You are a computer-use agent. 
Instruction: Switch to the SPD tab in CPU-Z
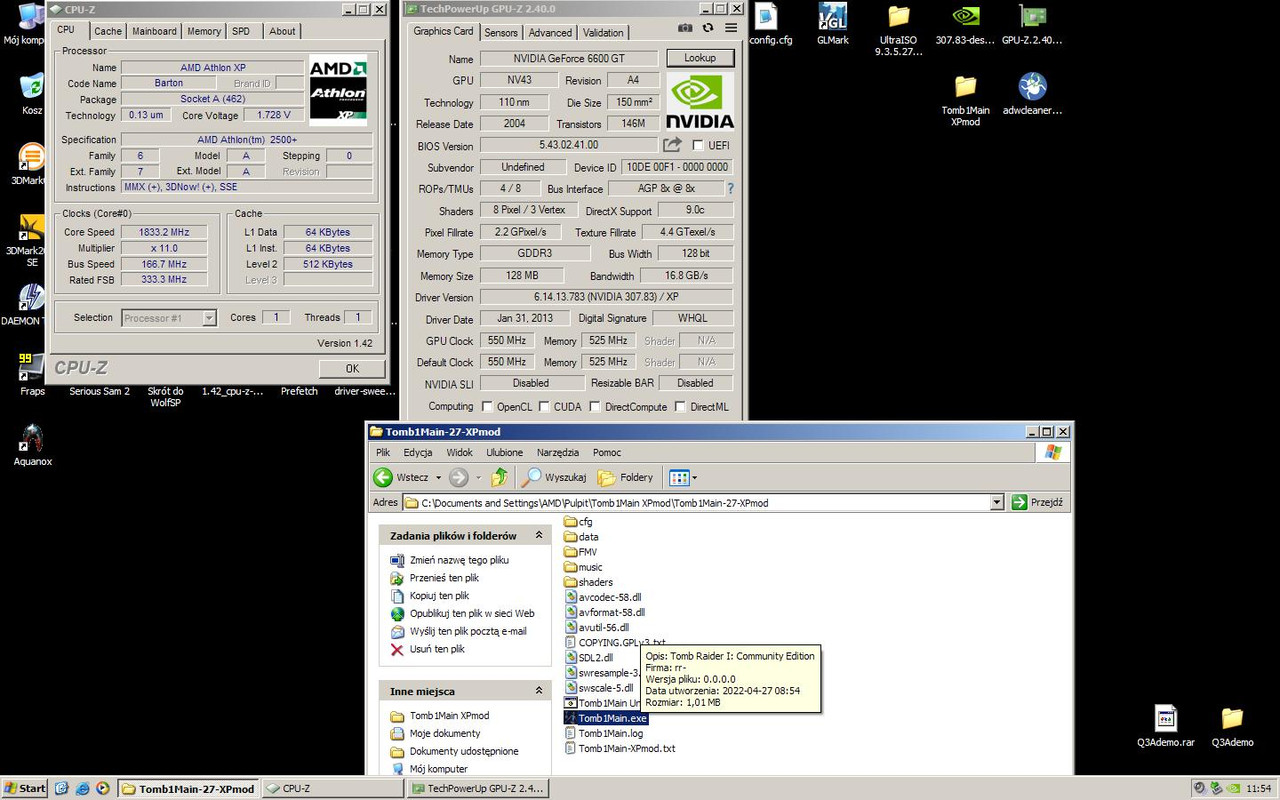(x=241, y=31)
